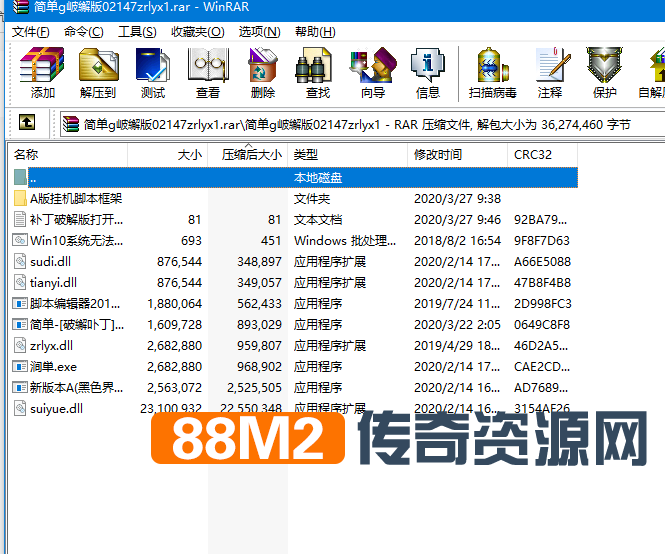Select file name suiyue.dll
Screen dimensions: 665x554
(56, 409)
